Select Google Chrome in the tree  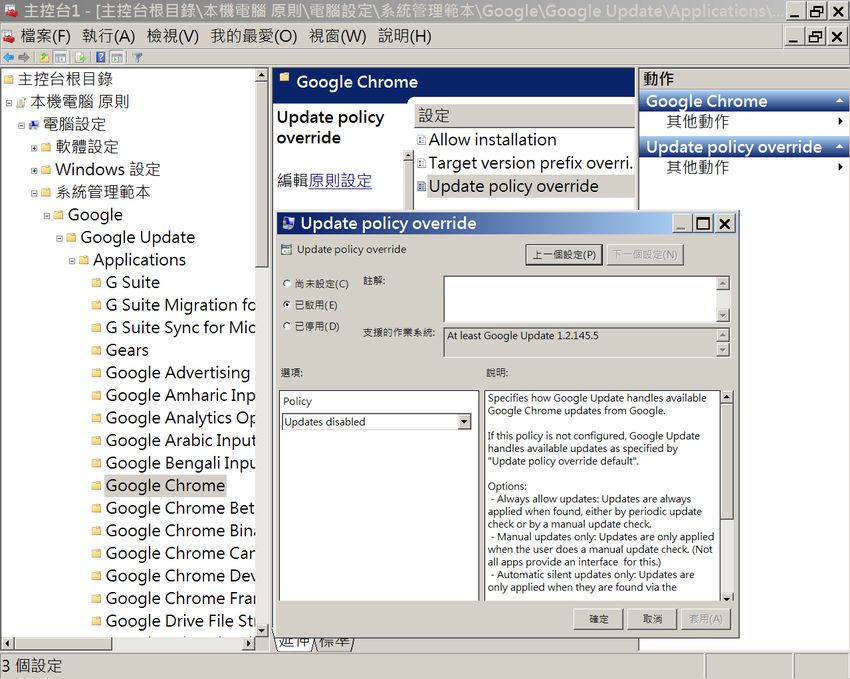coord(165,486)
